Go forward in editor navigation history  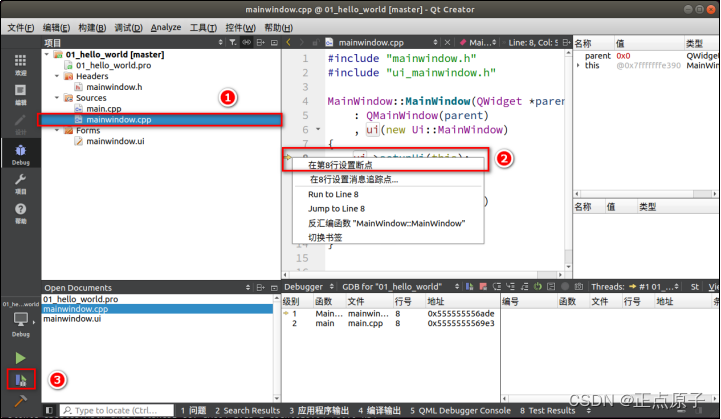pyautogui.click(x=302, y=42)
